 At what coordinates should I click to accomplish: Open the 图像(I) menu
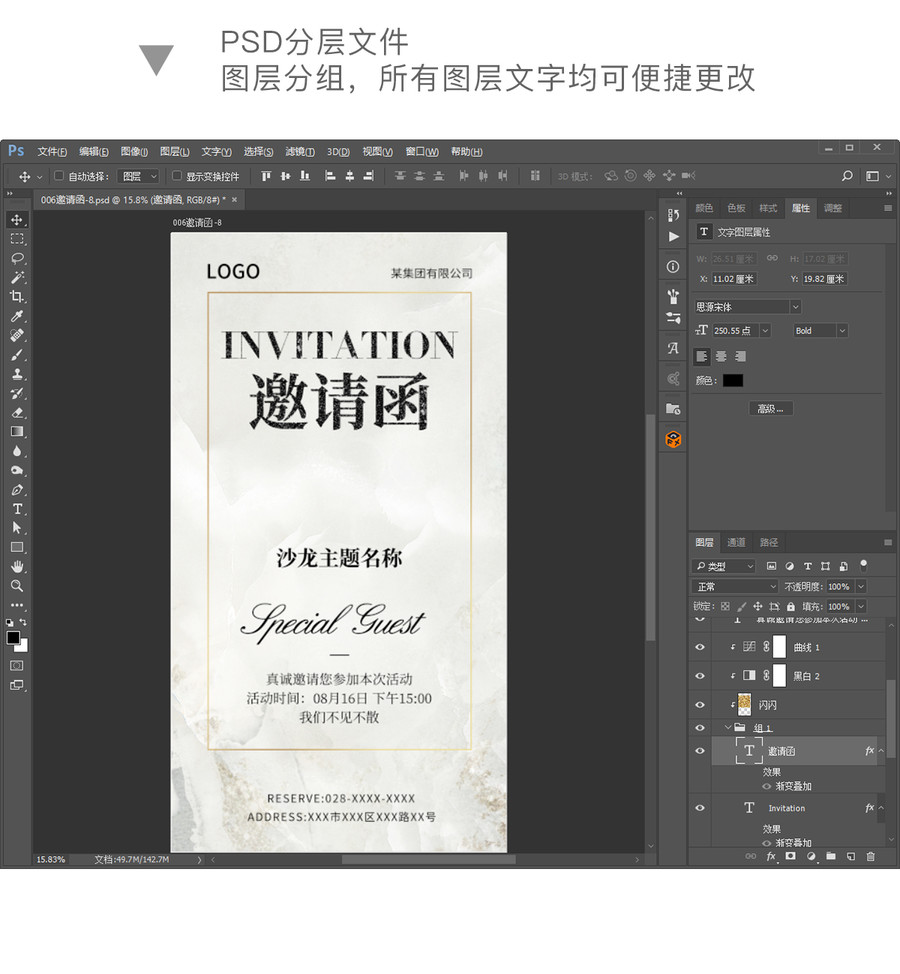[134, 152]
